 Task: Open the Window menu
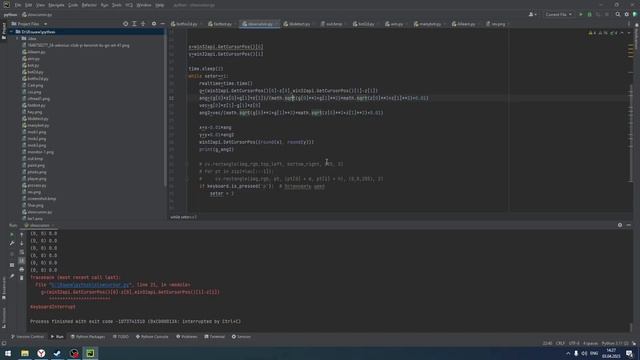pyautogui.click(x=144, y=5)
